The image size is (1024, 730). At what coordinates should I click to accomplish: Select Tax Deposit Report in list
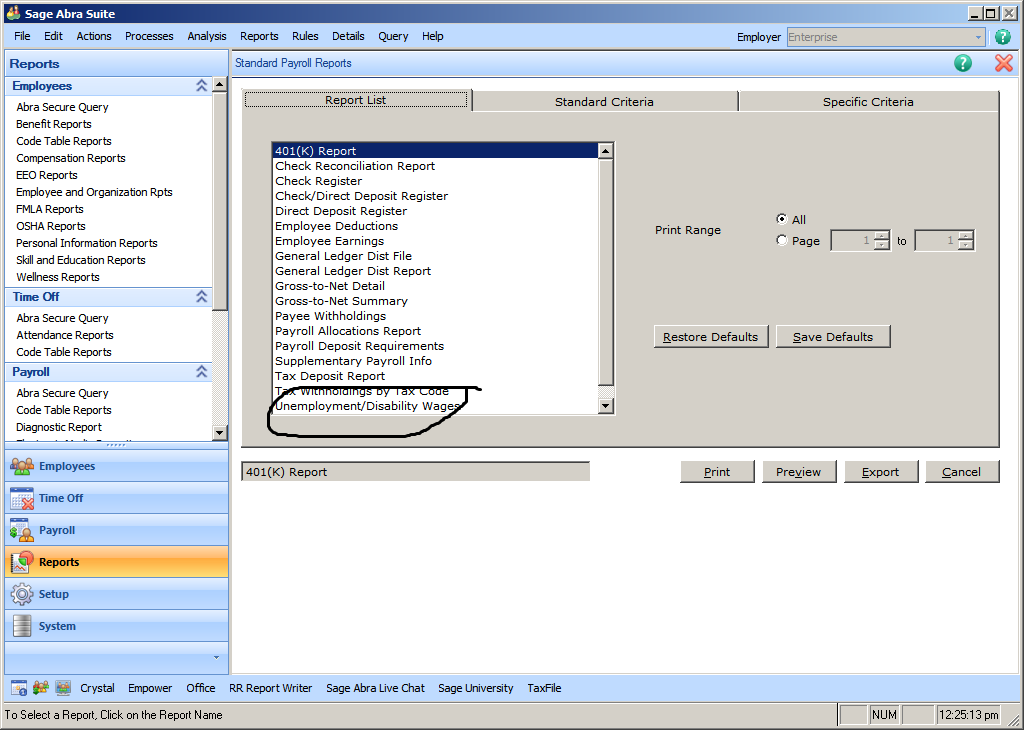(x=435, y=376)
